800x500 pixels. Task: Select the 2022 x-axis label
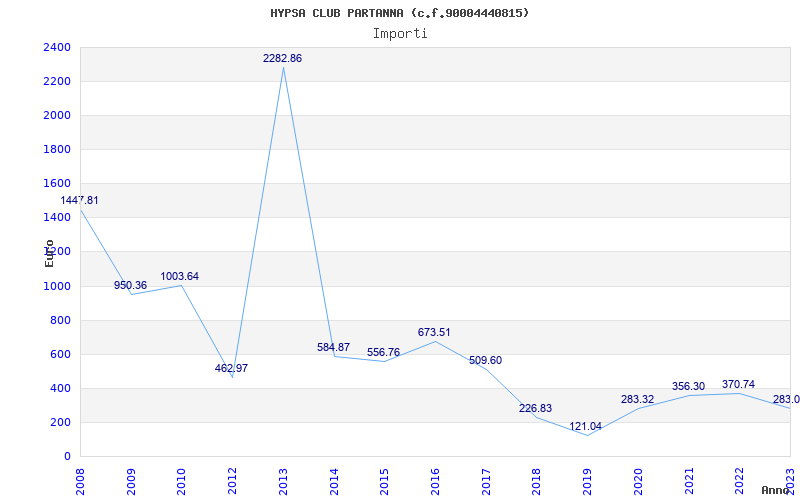(739, 481)
